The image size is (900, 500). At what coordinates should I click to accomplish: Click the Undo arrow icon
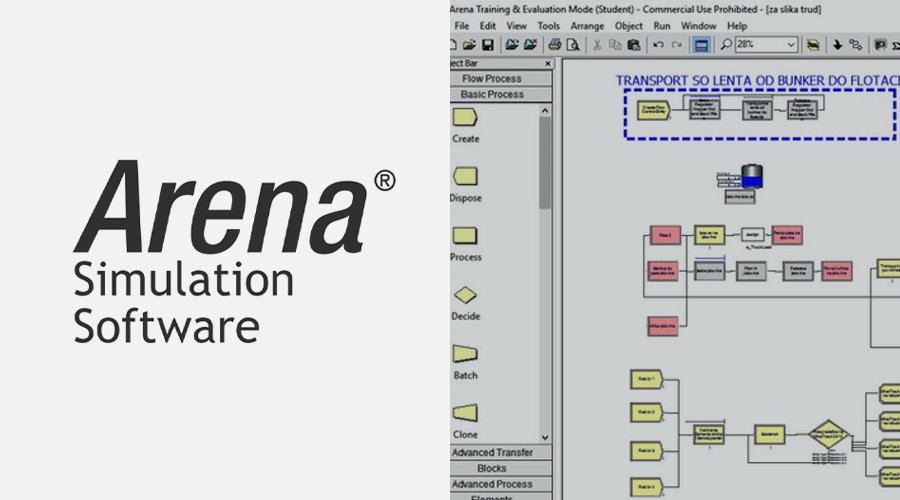658,45
